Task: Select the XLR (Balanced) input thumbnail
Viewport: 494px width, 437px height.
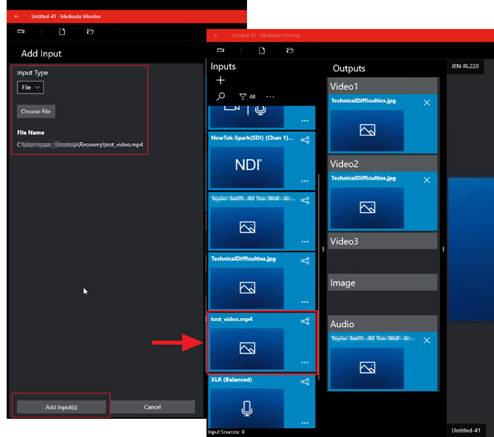Action: [x=247, y=408]
